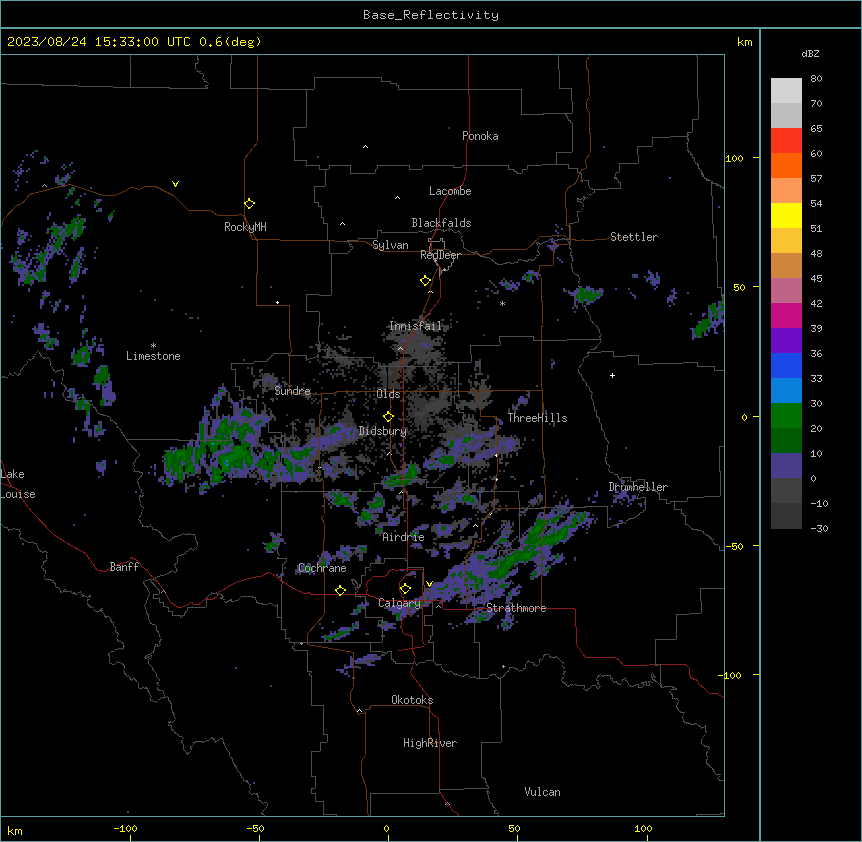Click the yellow V marker northwest of RockyMH
The height and width of the screenshot is (842, 862).
click(x=175, y=184)
